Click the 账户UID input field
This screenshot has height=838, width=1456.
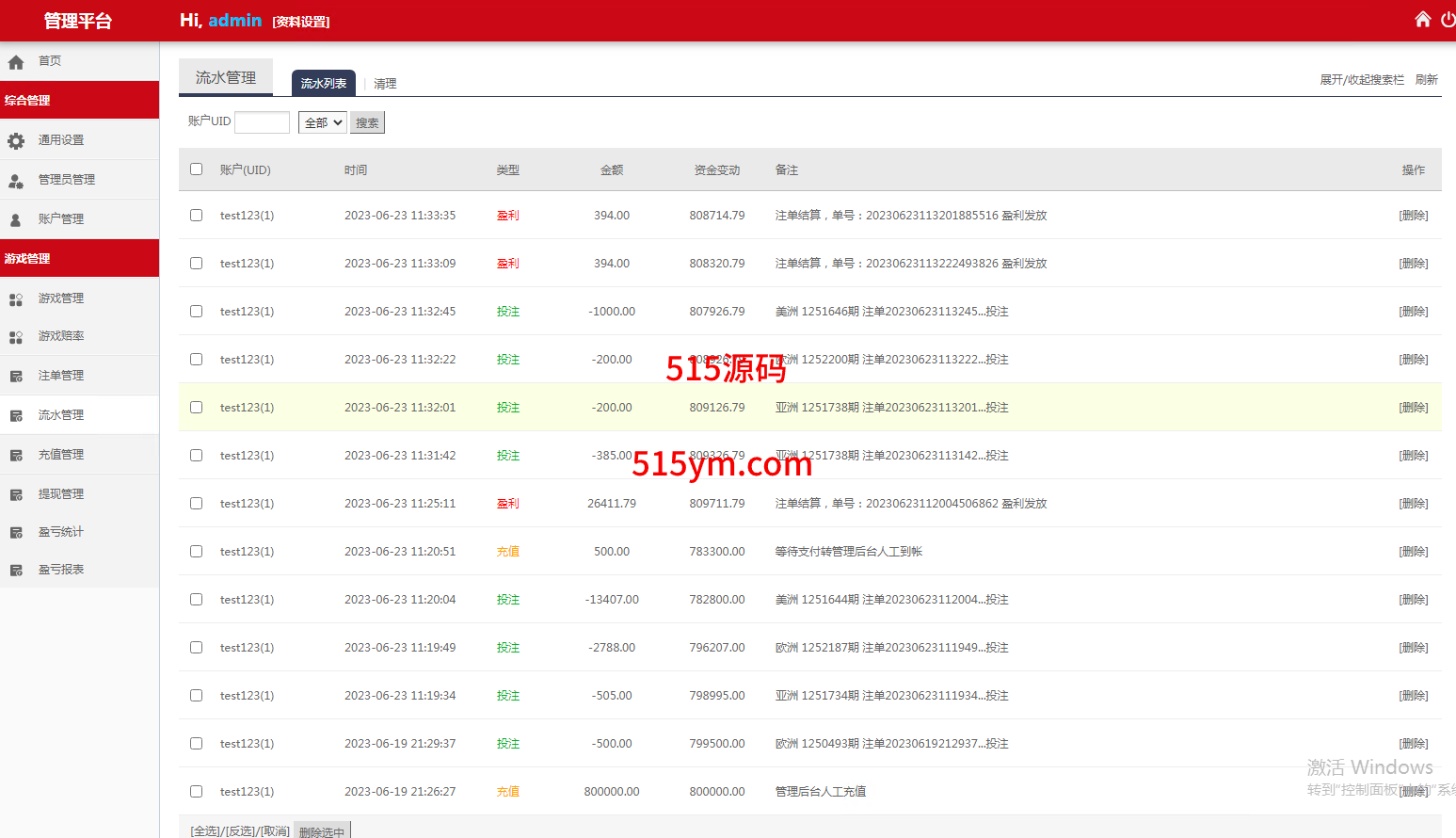point(262,122)
